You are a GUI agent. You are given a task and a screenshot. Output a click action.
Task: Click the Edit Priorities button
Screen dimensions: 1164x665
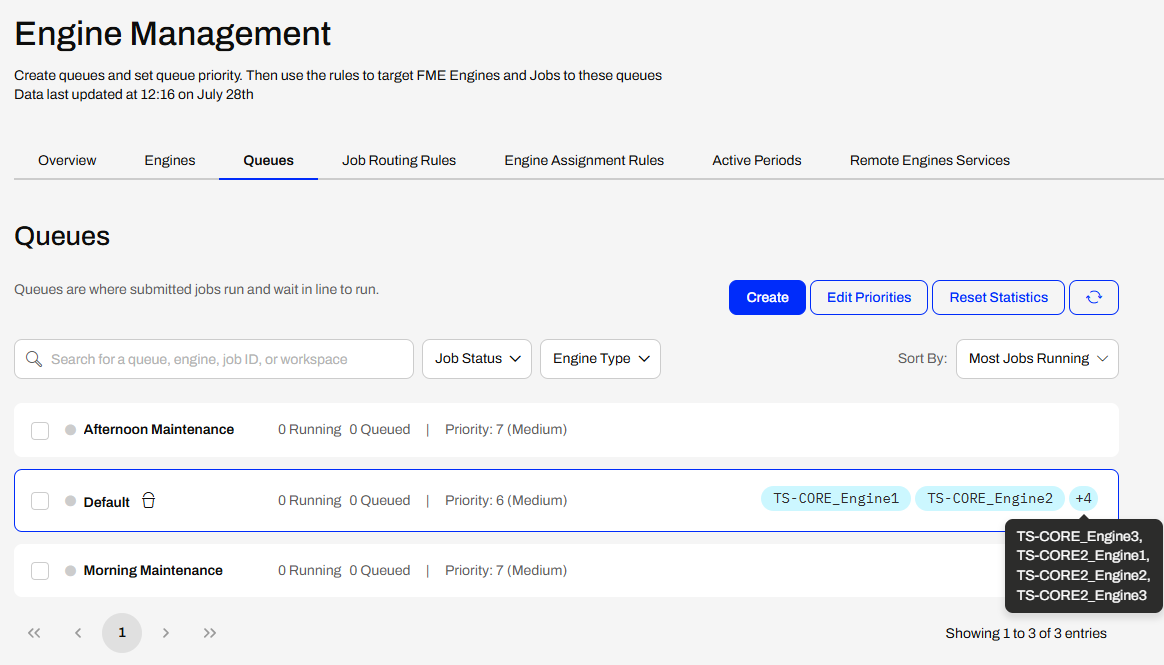[x=869, y=298]
